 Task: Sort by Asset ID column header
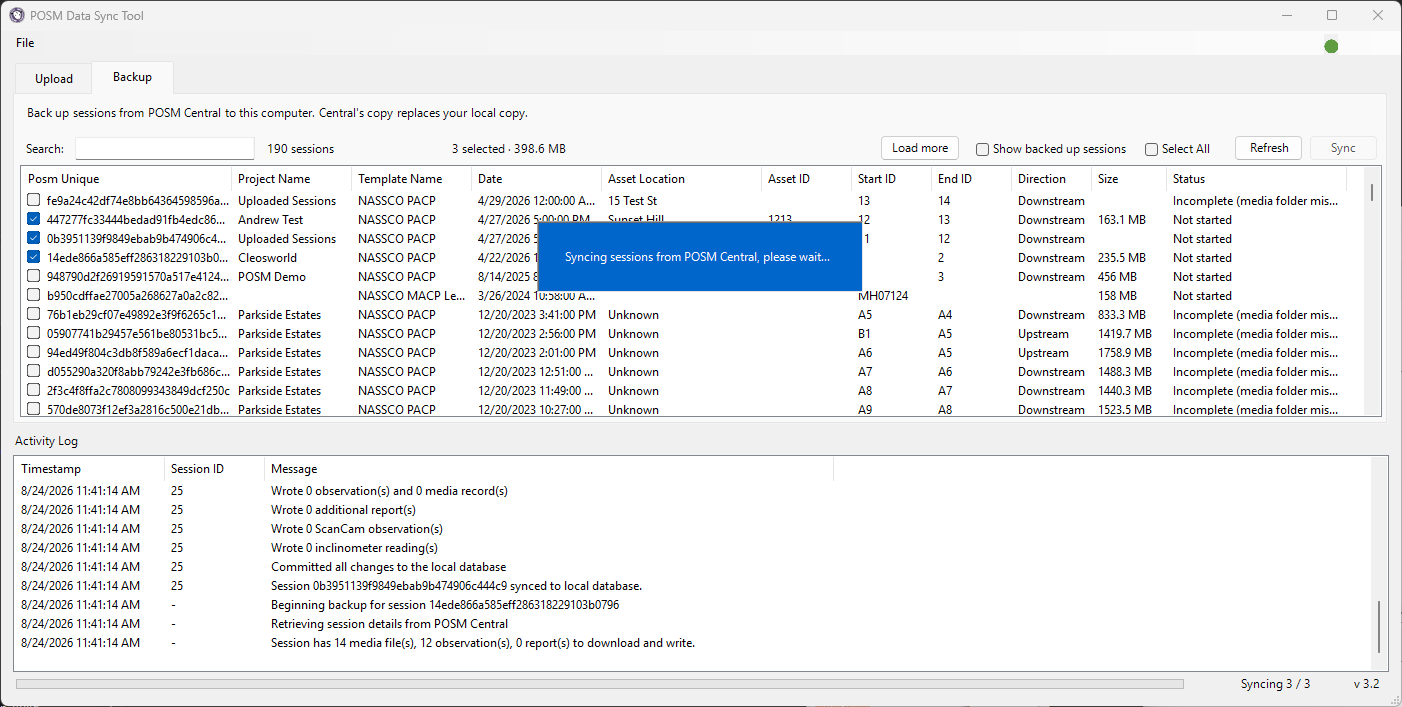coord(807,179)
